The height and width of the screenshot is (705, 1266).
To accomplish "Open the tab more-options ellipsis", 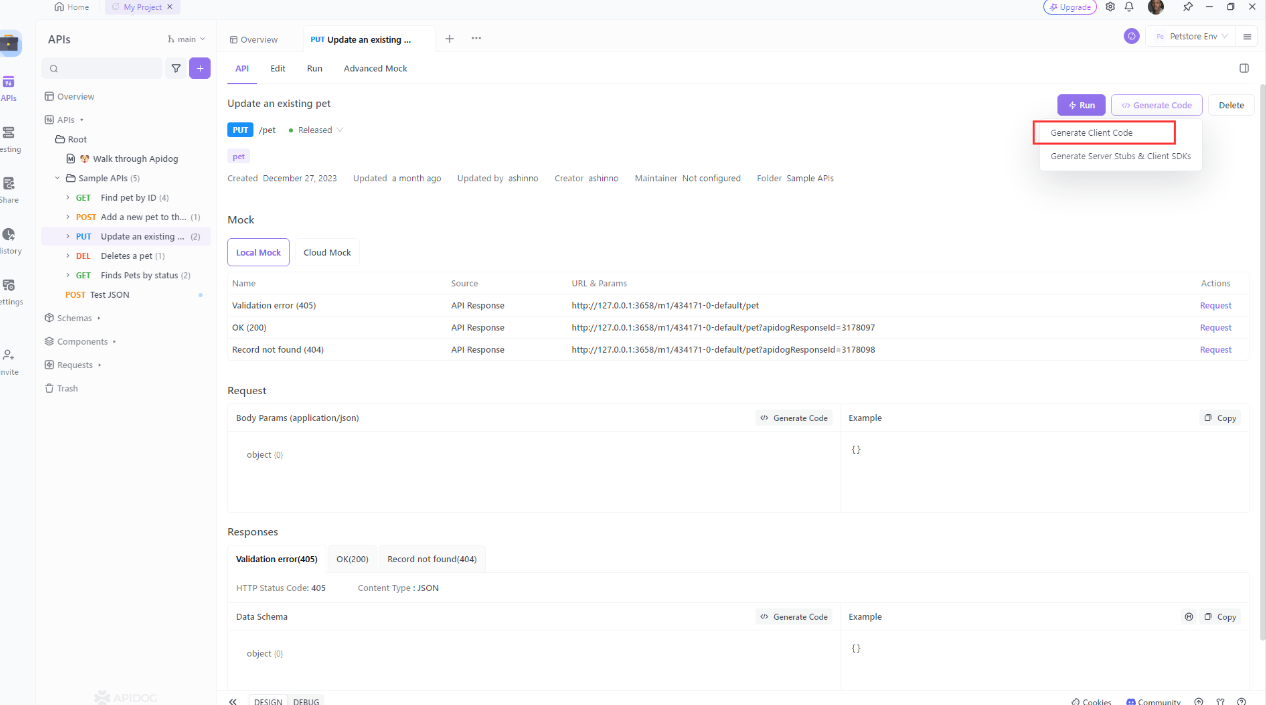I will [x=476, y=39].
